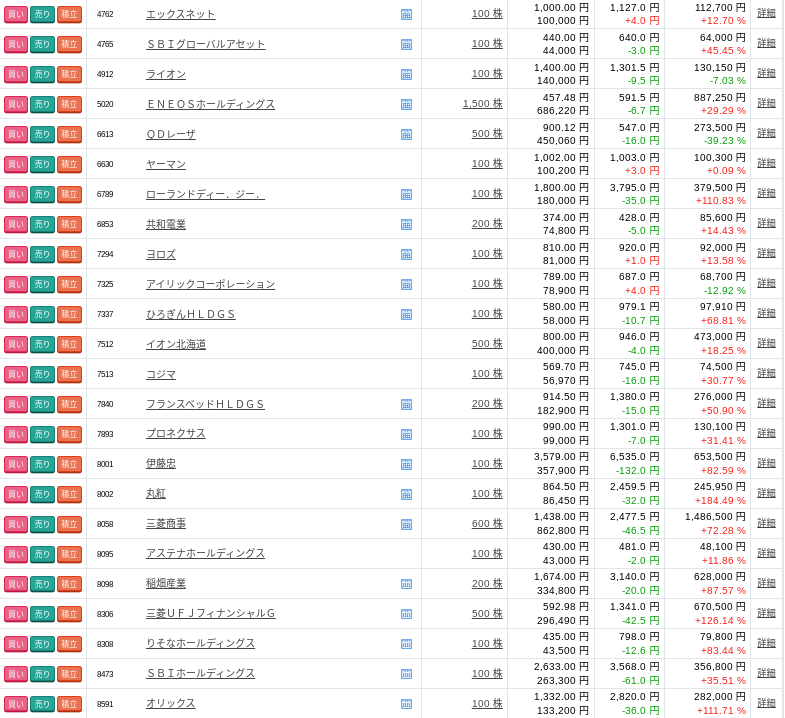
Task: Click 売り button for 伊藤忠
Action: click(x=42, y=464)
